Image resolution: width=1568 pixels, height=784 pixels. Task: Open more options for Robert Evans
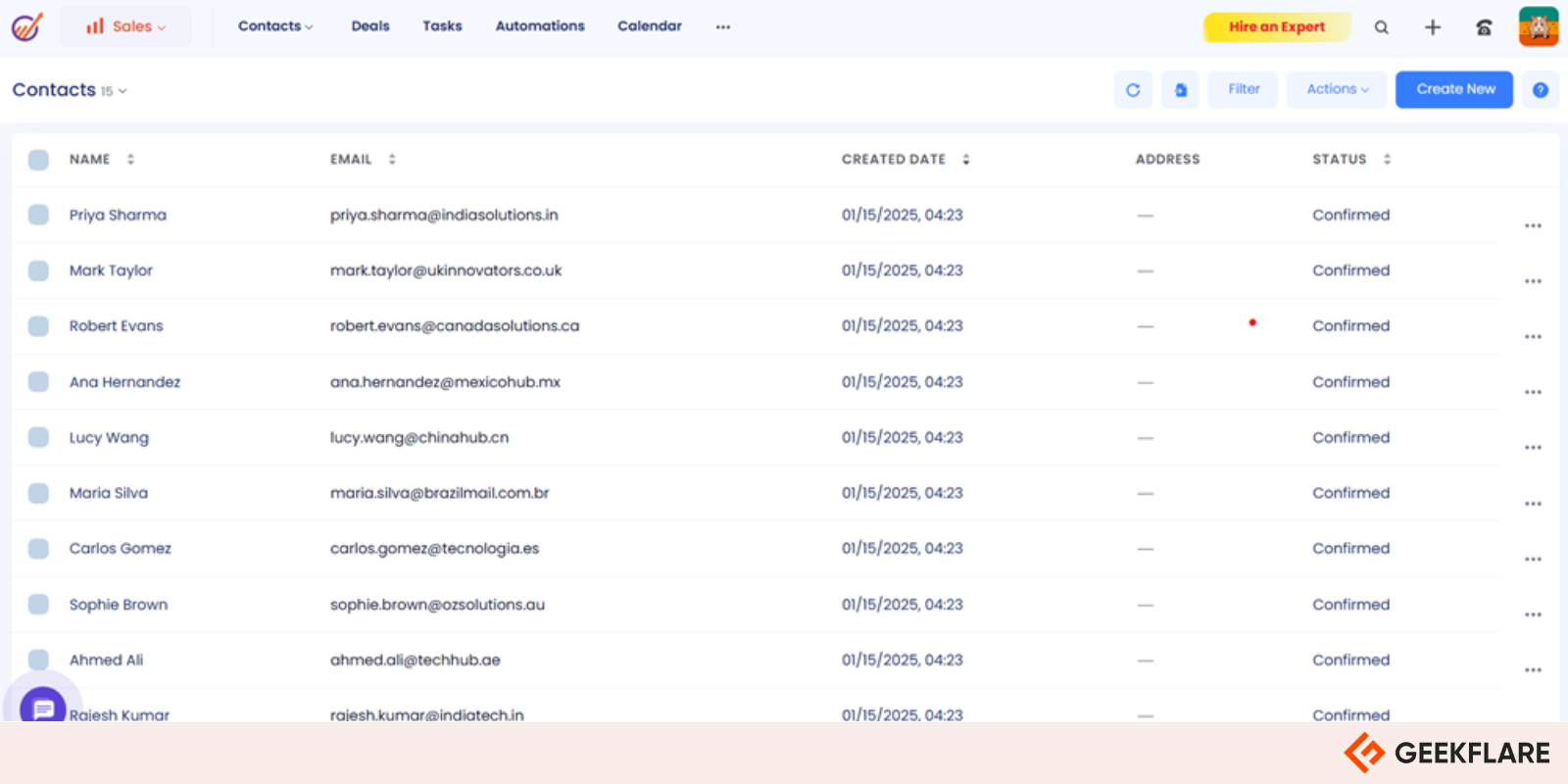tap(1533, 337)
